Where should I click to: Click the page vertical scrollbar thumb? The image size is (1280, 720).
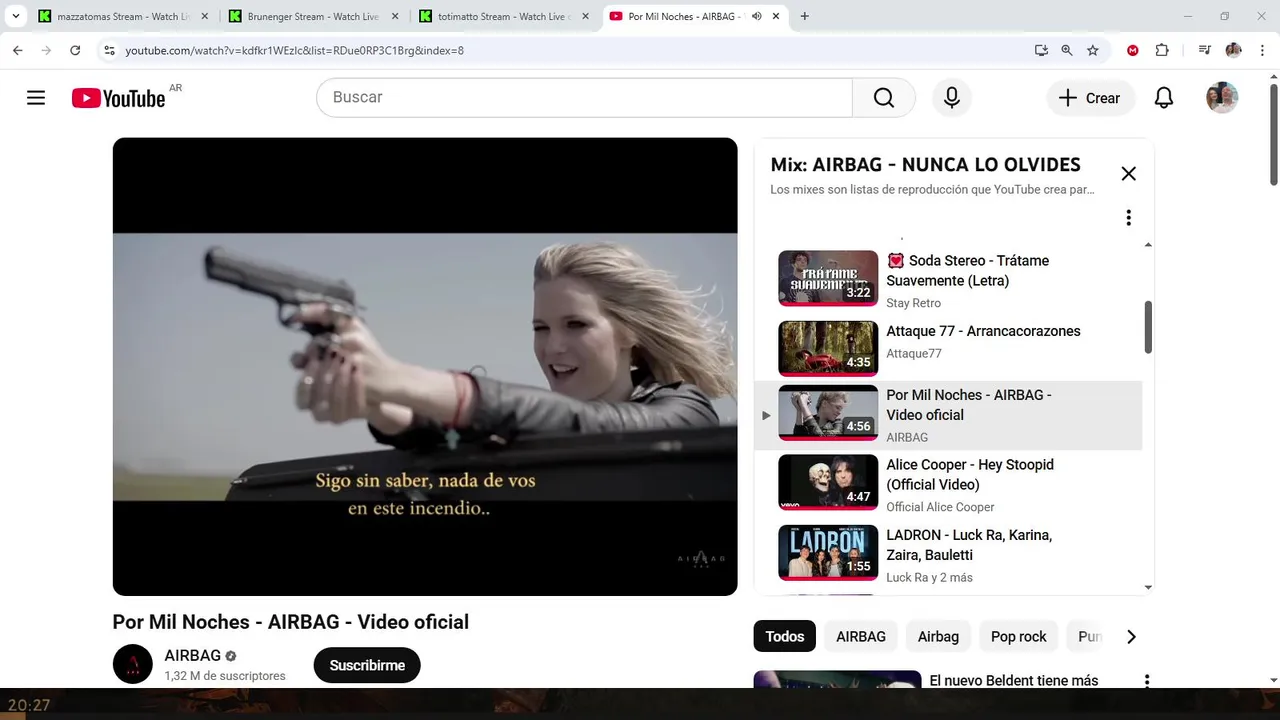click(x=1273, y=135)
